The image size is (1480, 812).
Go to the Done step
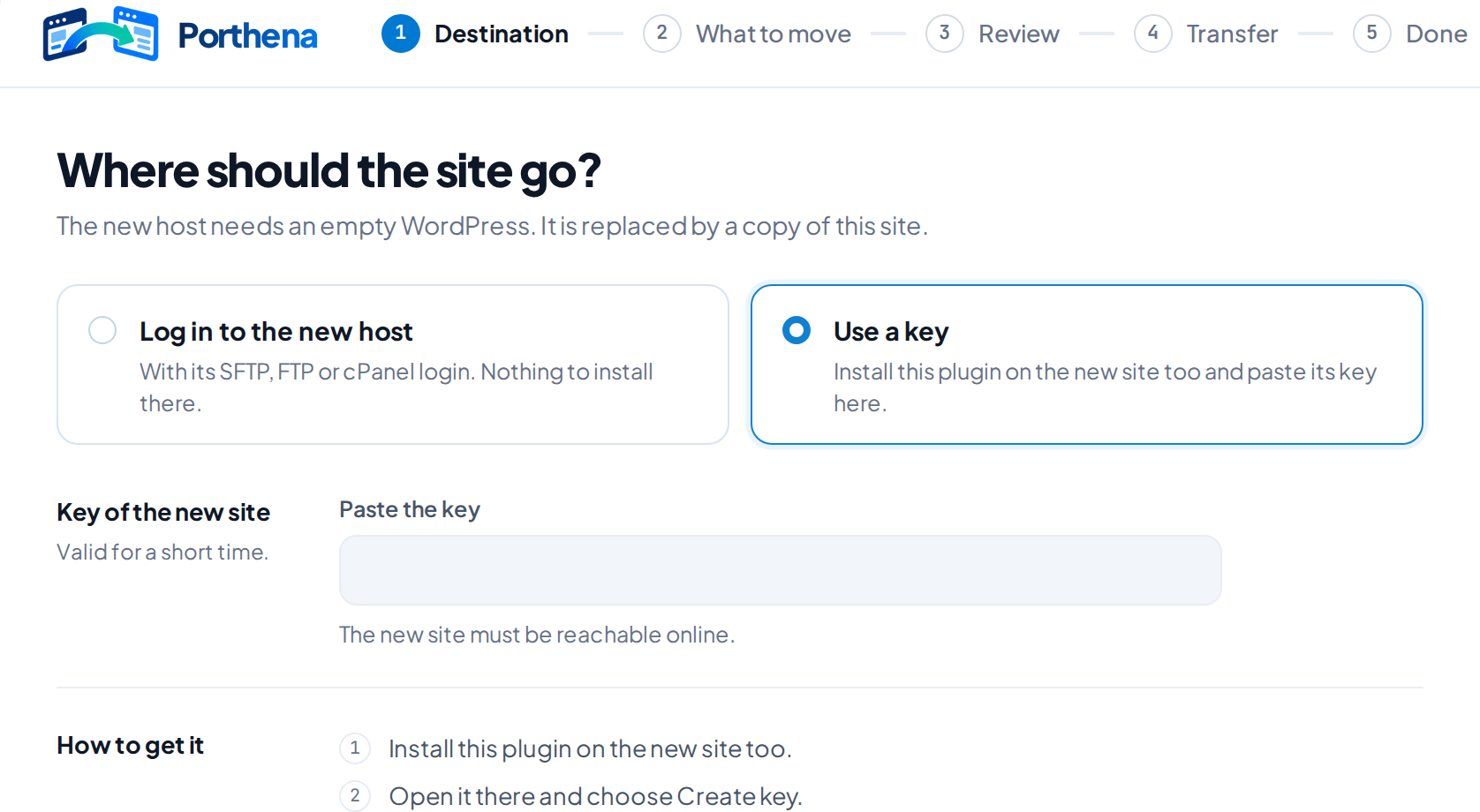click(x=1410, y=34)
